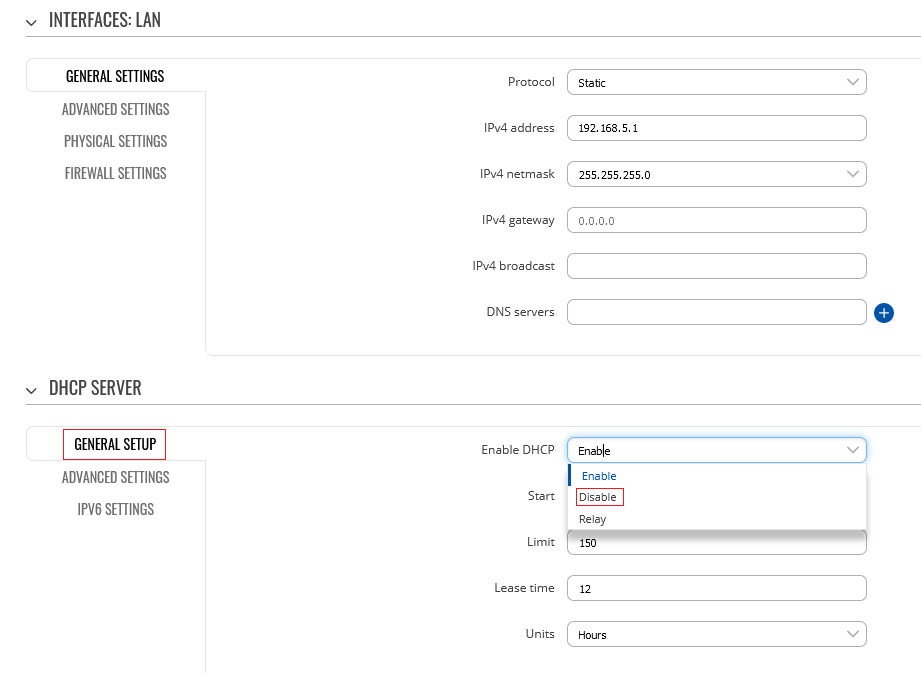The width and height of the screenshot is (921, 677).
Task: Select Disable in the Enable DHCP list
Action: (598, 498)
